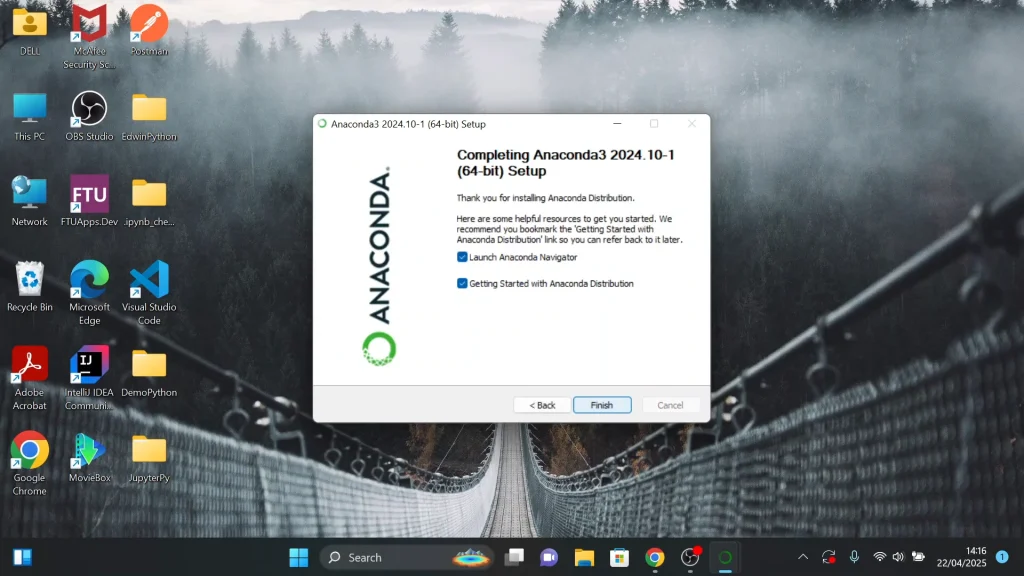The width and height of the screenshot is (1024, 576).
Task: Click the widgets icon at taskbar far left
Action: [23, 557]
